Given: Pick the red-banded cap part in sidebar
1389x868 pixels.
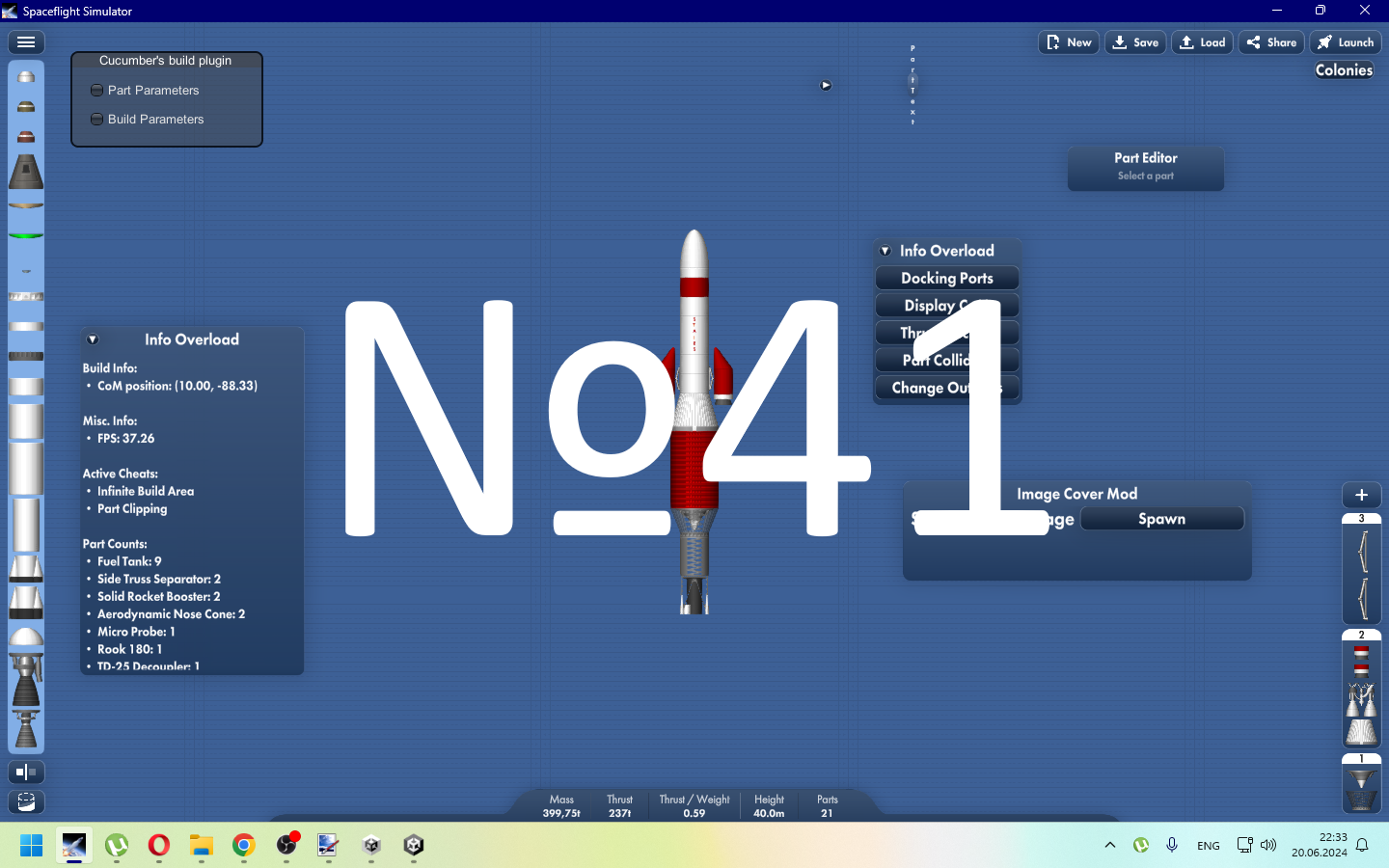Looking at the screenshot, I should (x=26, y=136).
